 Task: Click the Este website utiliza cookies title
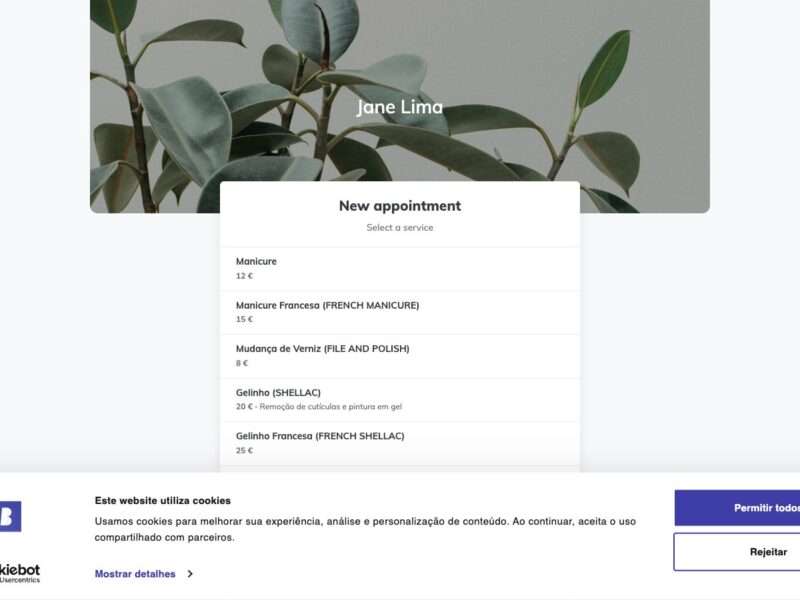pos(163,501)
